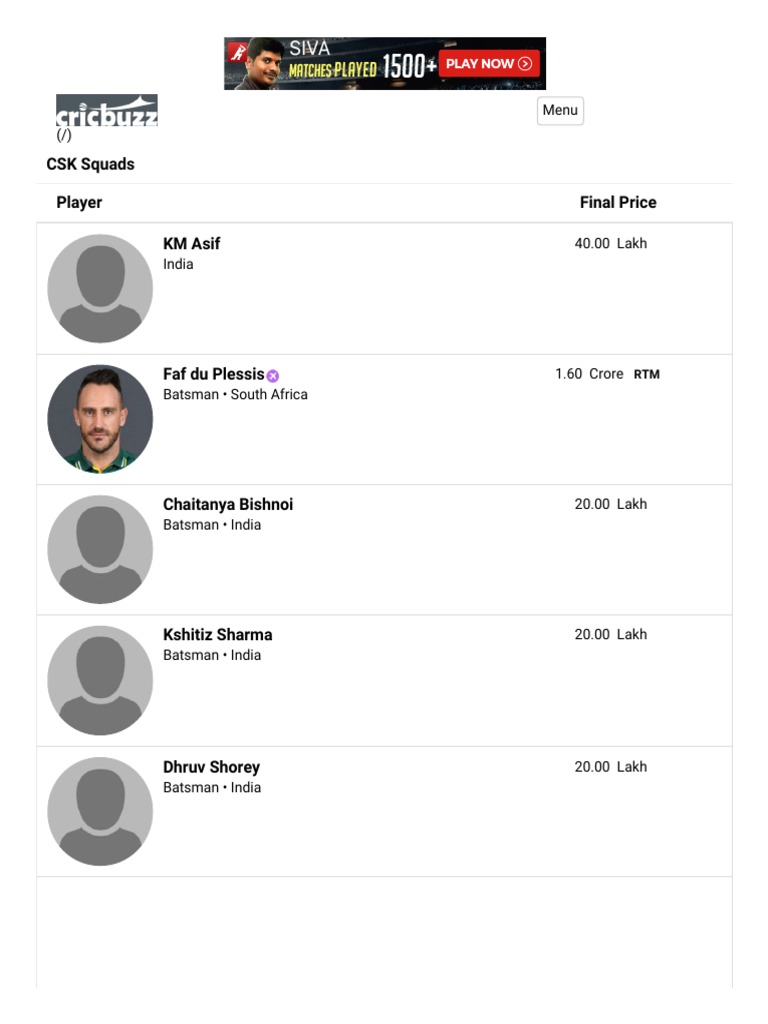Open KM Asif's avatar placeholder
Screen dimensions: 768x1024
[100, 288]
